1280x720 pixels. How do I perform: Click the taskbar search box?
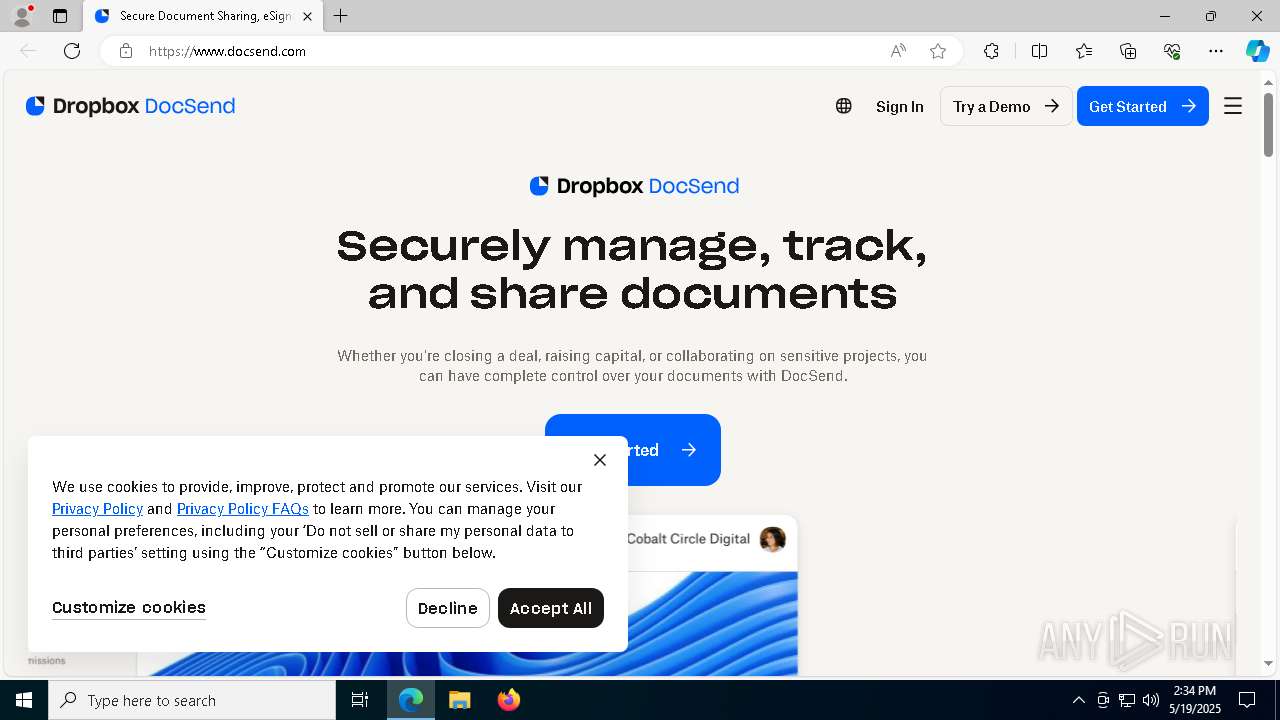coord(192,700)
